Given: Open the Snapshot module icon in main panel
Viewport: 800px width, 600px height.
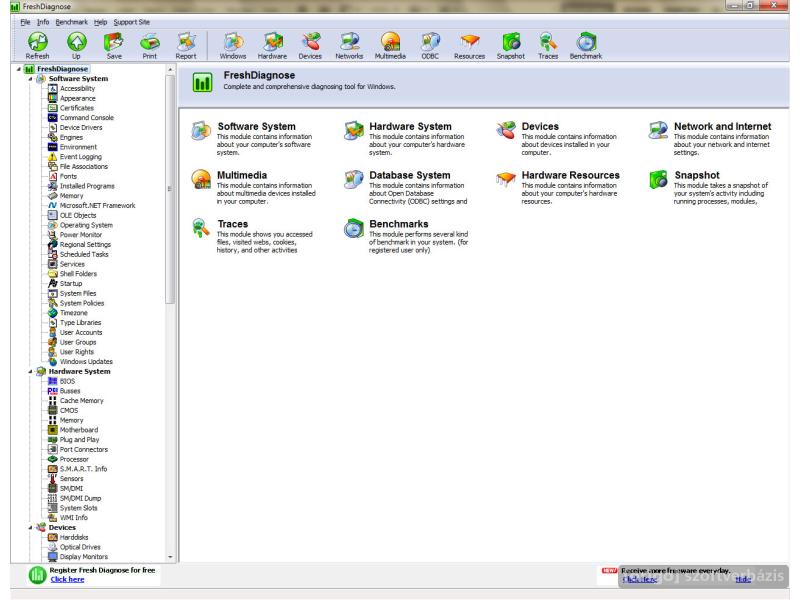Looking at the screenshot, I should pos(658,179).
